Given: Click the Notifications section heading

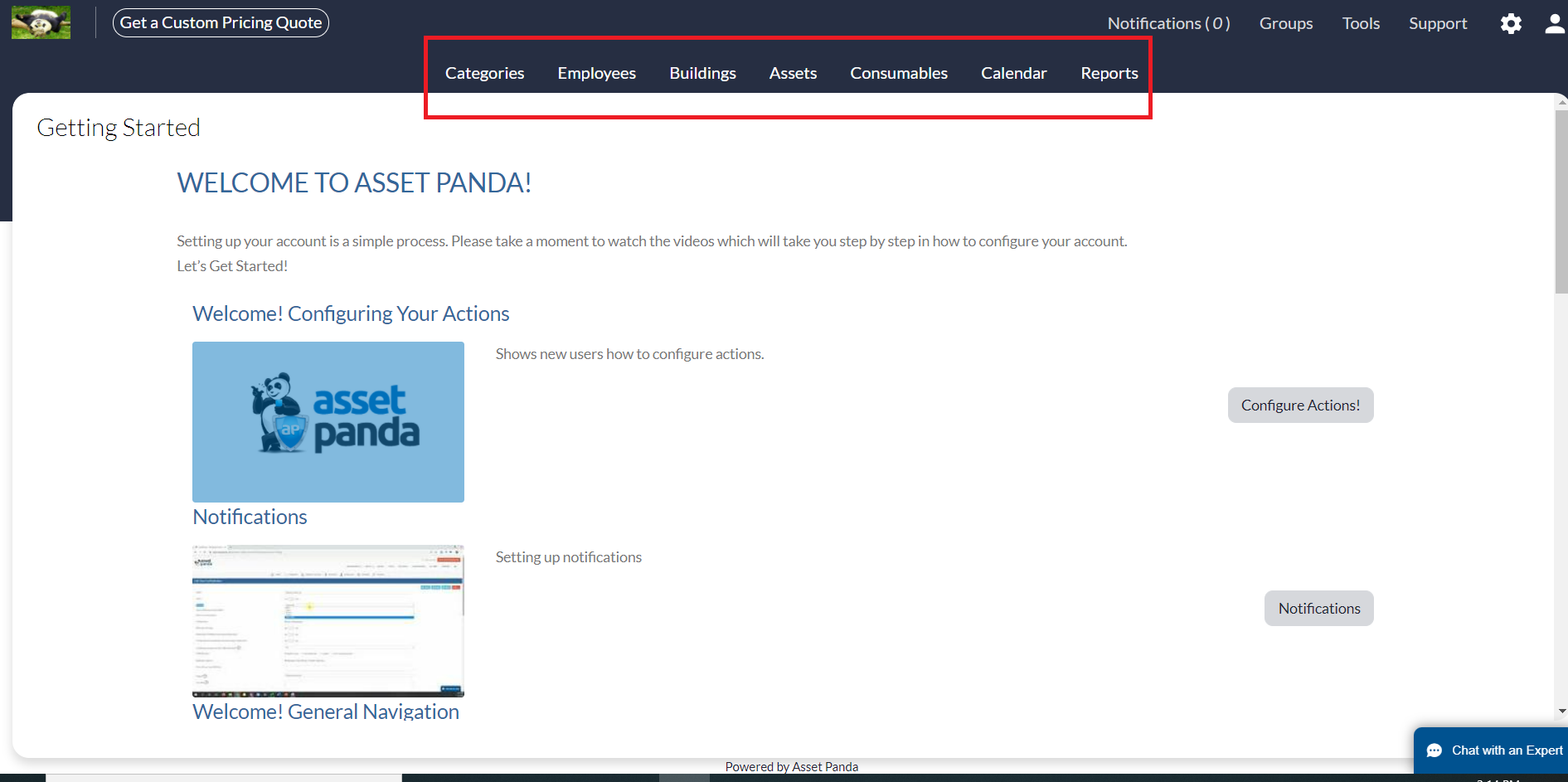Looking at the screenshot, I should (x=250, y=517).
